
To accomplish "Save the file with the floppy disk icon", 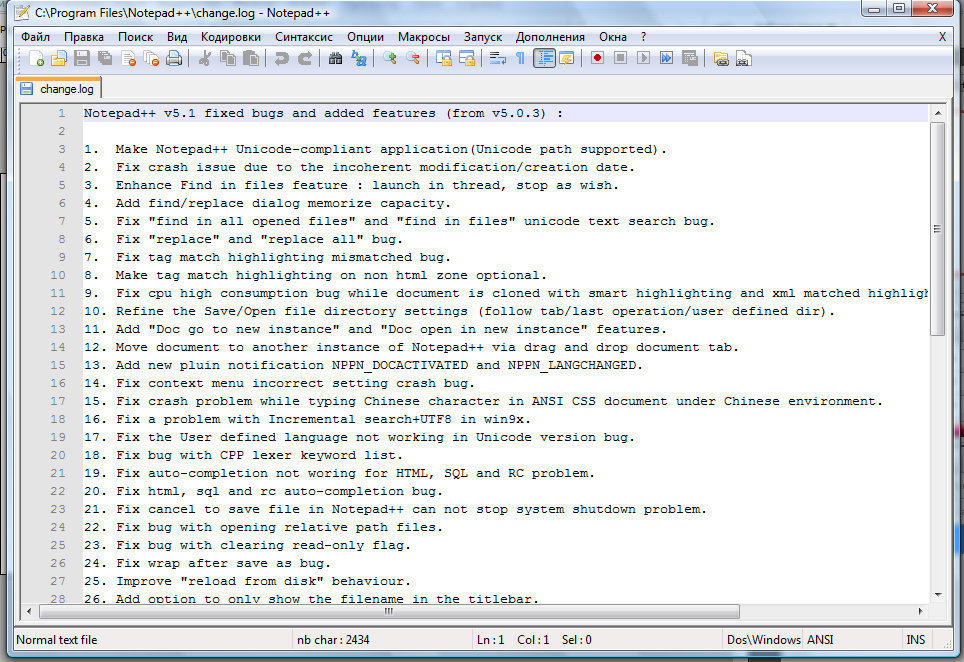I will [x=82, y=58].
